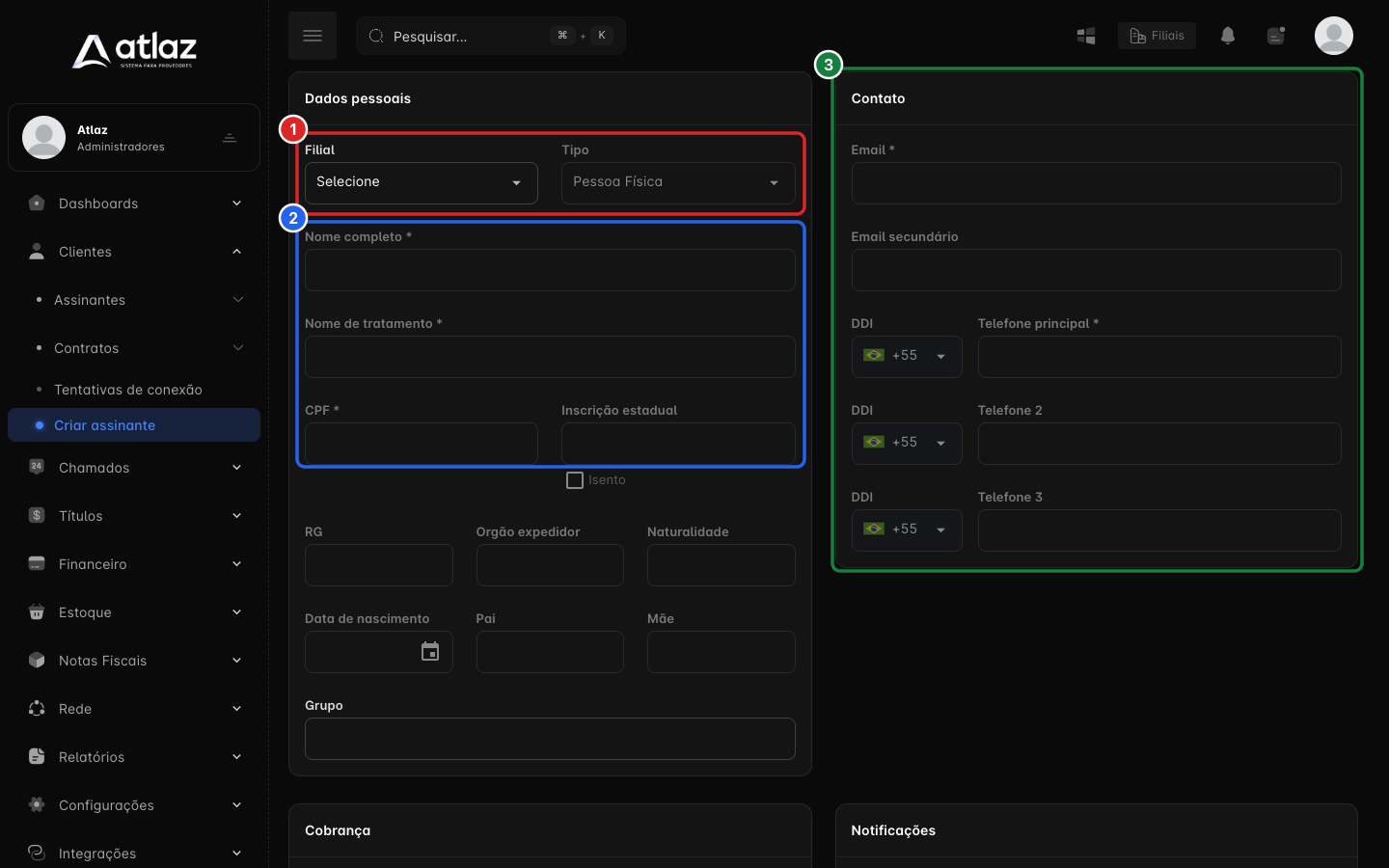1389x868 pixels.
Task: Click the Notas Fiscais cube icon
Action: point(37,661)
